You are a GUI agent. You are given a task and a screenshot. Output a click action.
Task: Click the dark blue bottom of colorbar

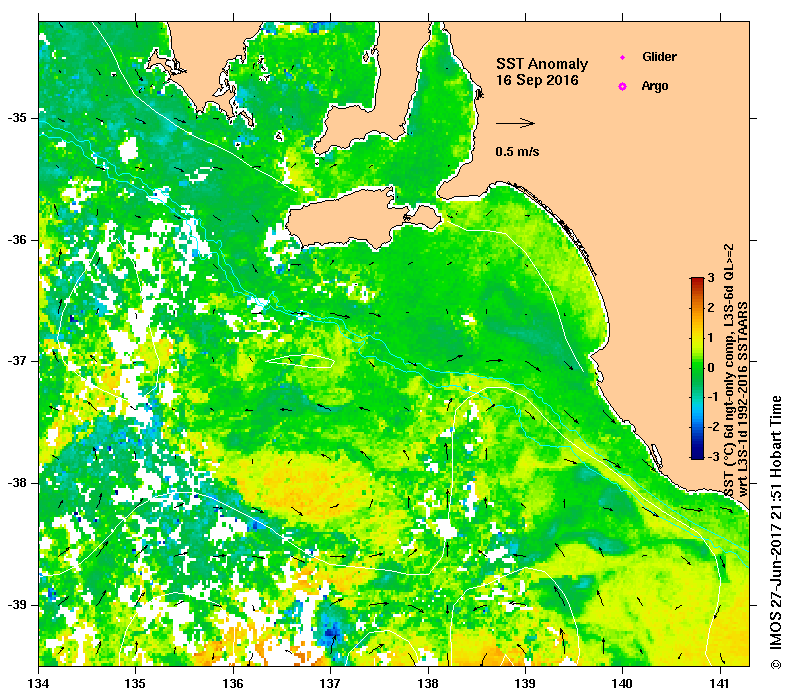(x=697, y=455)
